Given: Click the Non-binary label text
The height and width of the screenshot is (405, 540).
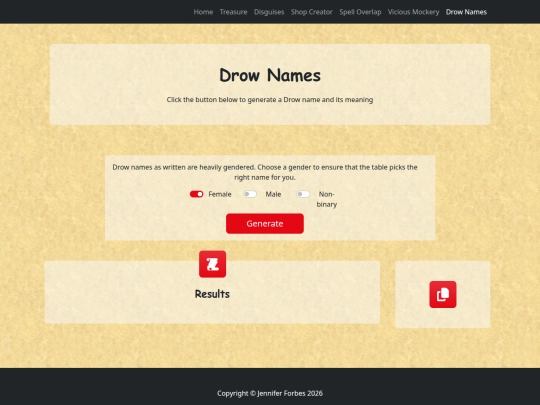Looking at the screenshot, I should coord(326,199).
